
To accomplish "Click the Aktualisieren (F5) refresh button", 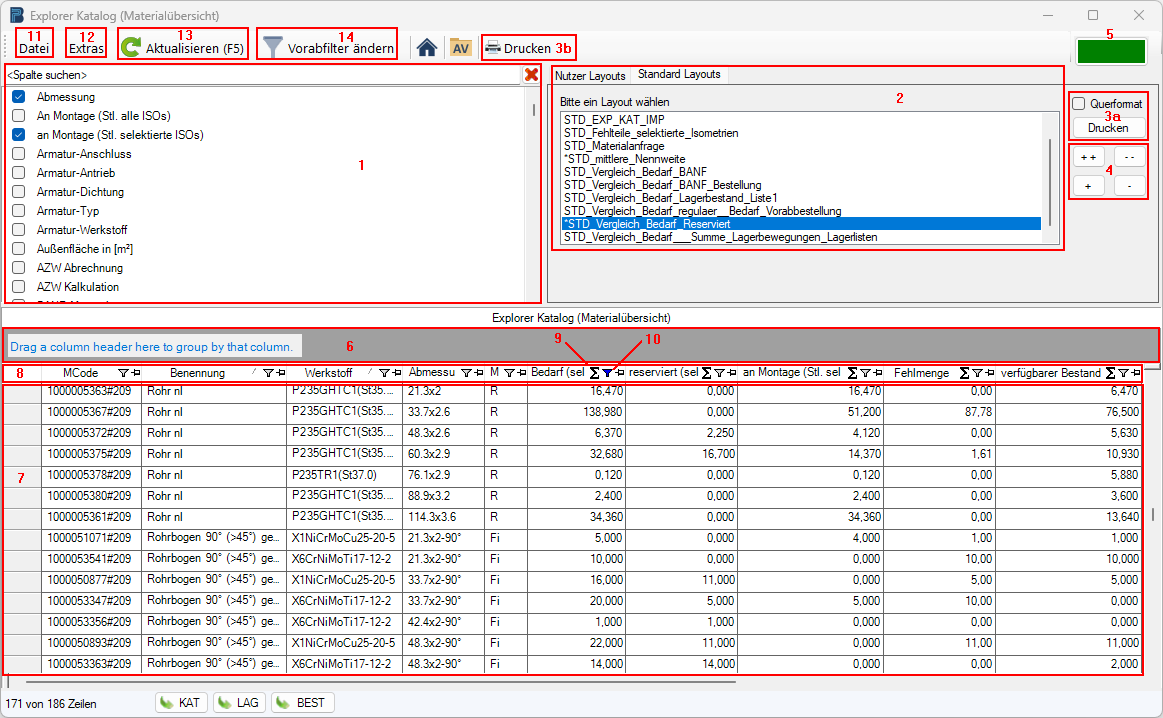I will click(181, 47).
